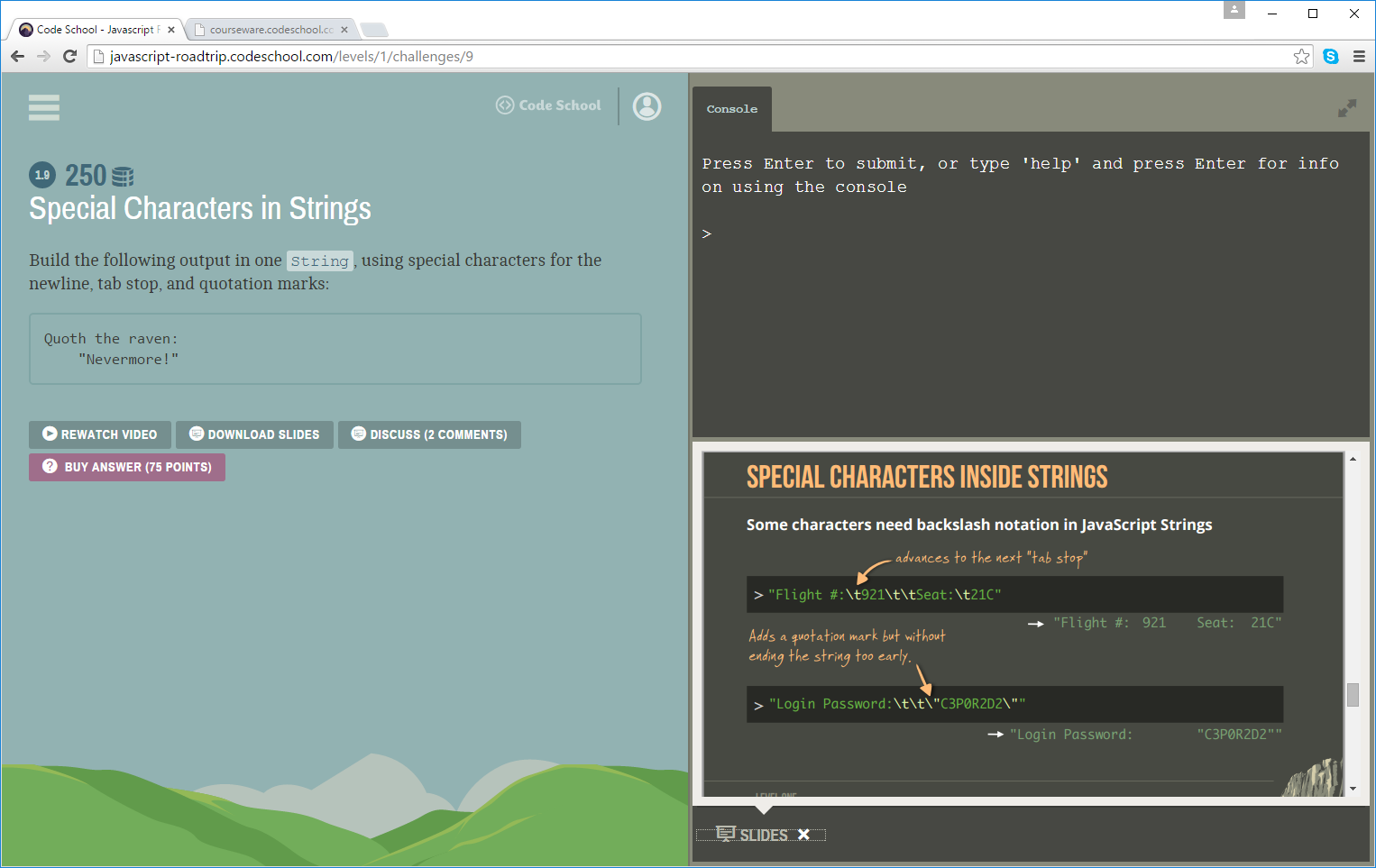Click the 'Special Characters Inside Strings' slide title
The height and width of the screenshot is (868, 1376).
[927, 477]
